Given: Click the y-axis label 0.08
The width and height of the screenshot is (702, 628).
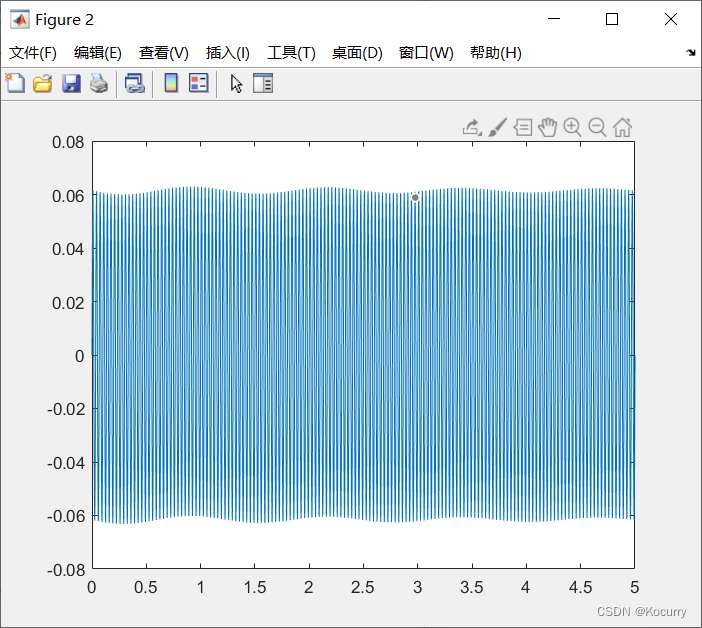Looking at the screenshot, I should pos(68,142).
